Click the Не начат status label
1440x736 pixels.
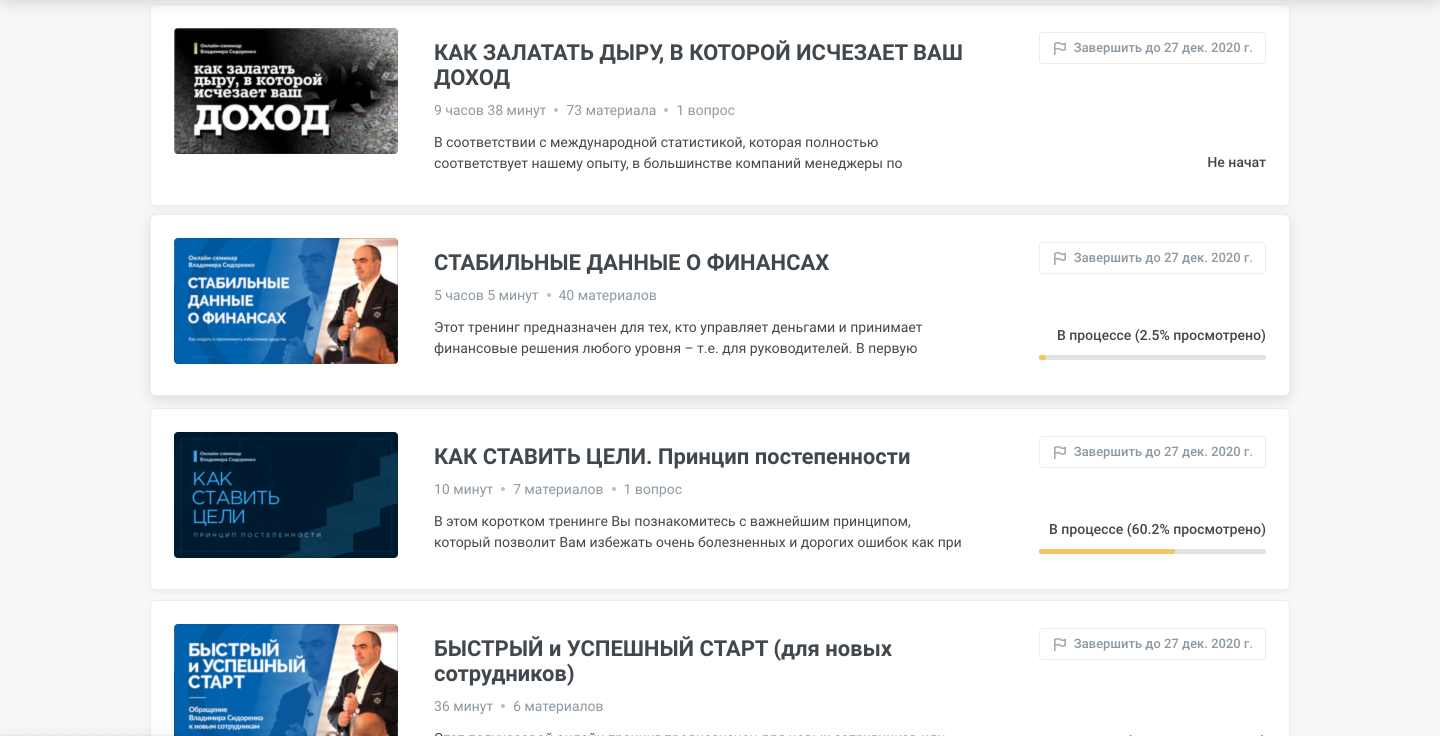(1236, 162)
